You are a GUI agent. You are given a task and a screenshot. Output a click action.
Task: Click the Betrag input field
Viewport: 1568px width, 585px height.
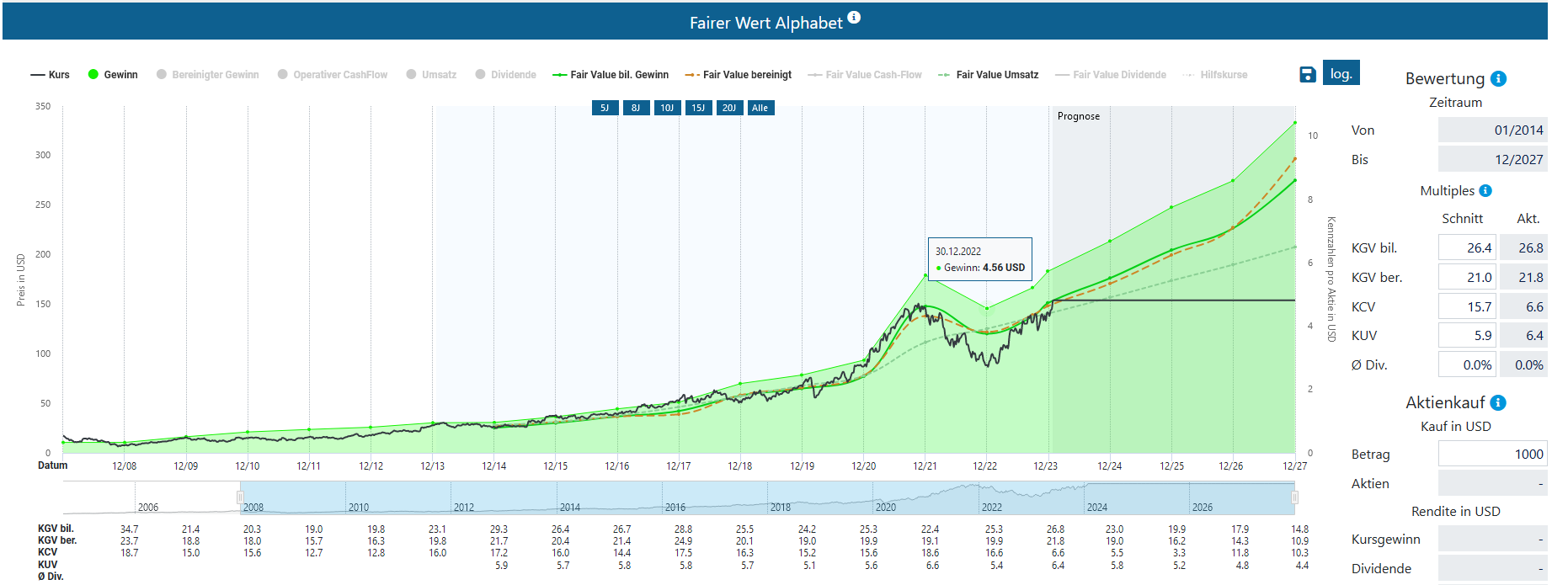click(x=1492, y=455)
